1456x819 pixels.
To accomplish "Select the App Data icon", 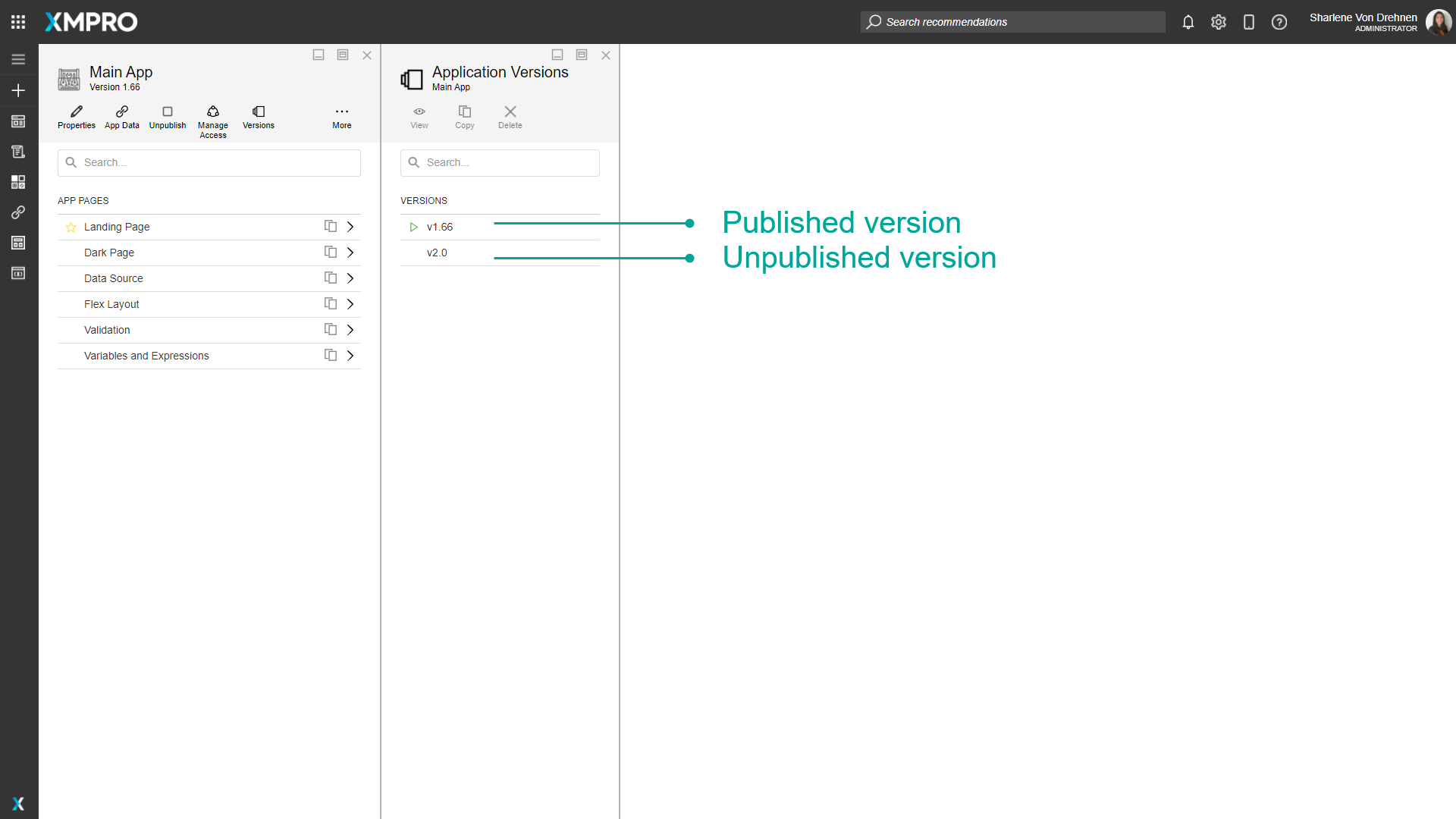I will [x=121, y=117].
